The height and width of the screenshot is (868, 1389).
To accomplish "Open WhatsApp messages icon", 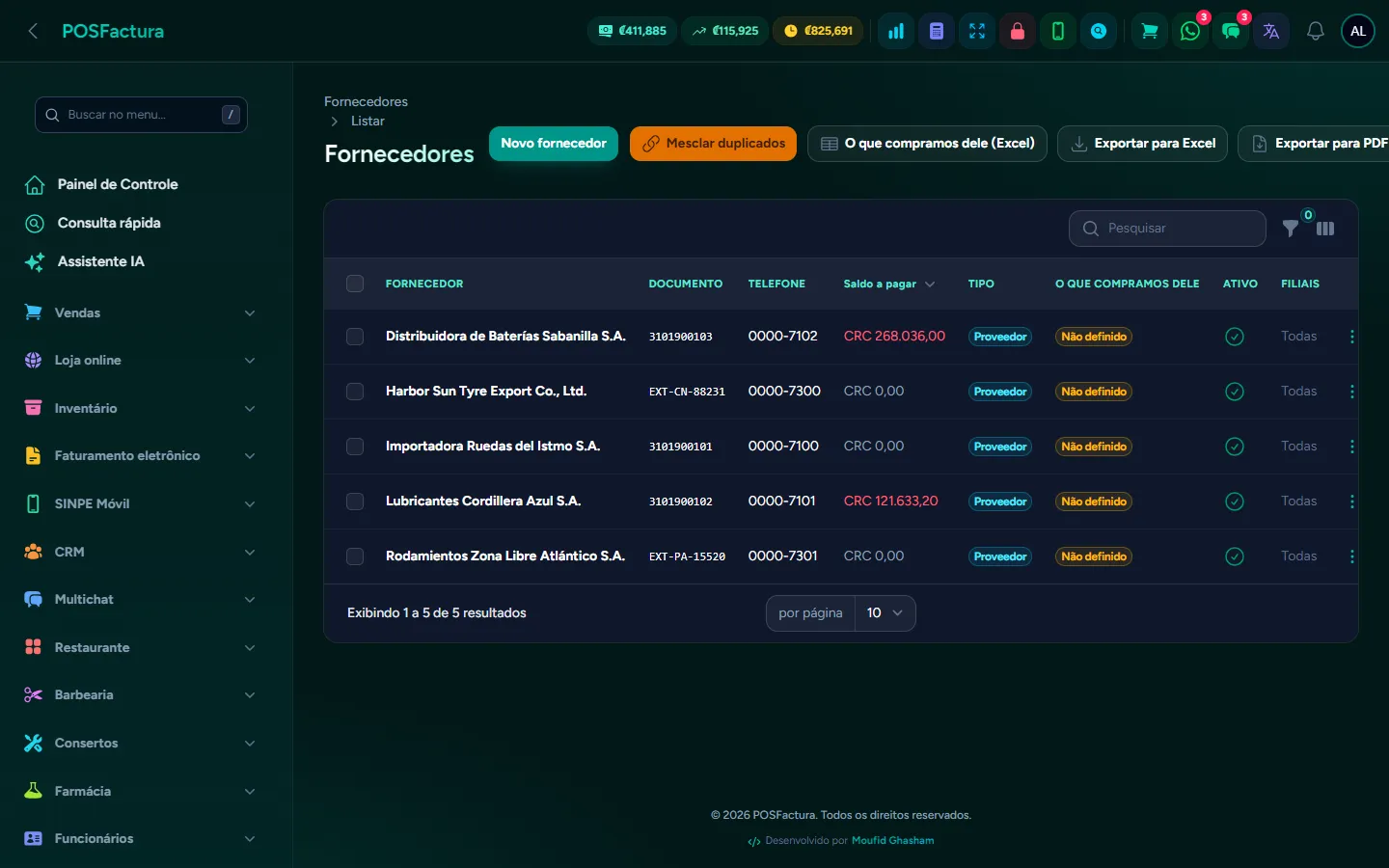I will (x=1190, y=31).
